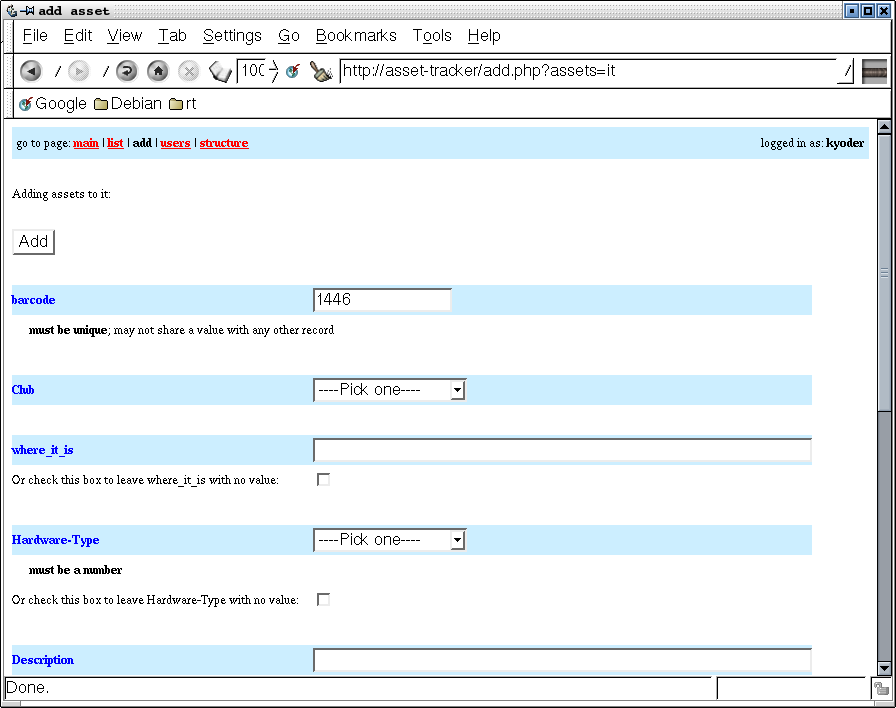
Task: Click the broom clear-location icon
Action: (x=321, y=71)
